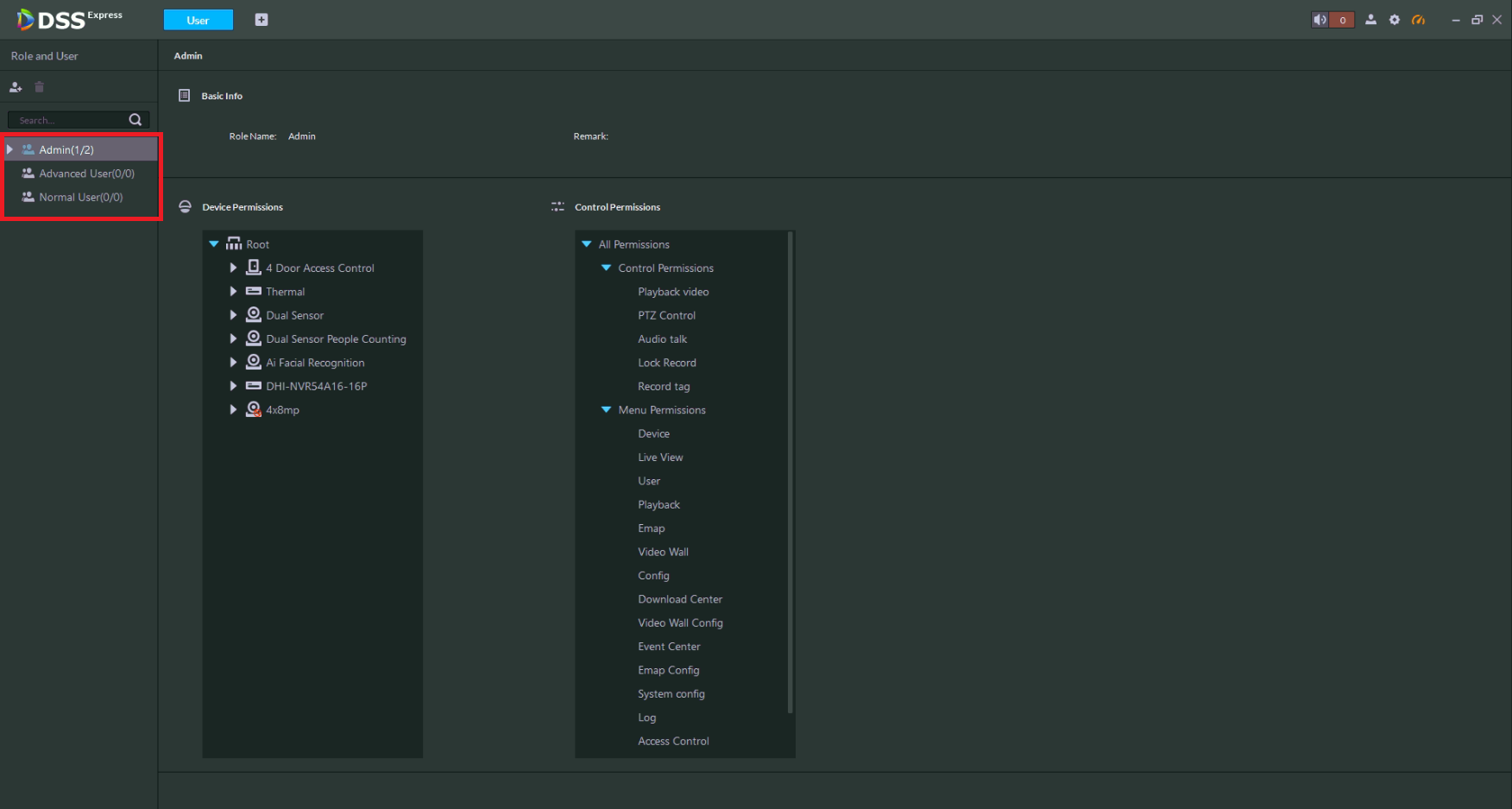Click the delete trash icon in sidebar

[39, 87]
